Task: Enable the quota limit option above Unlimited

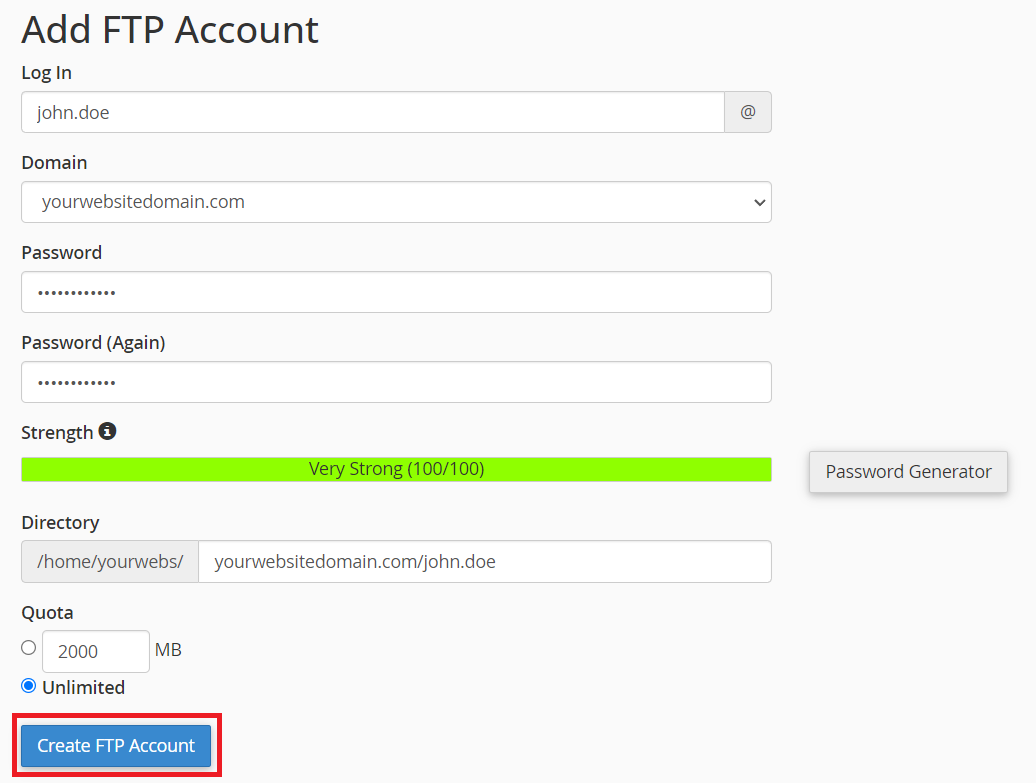Action: point(28,647)
